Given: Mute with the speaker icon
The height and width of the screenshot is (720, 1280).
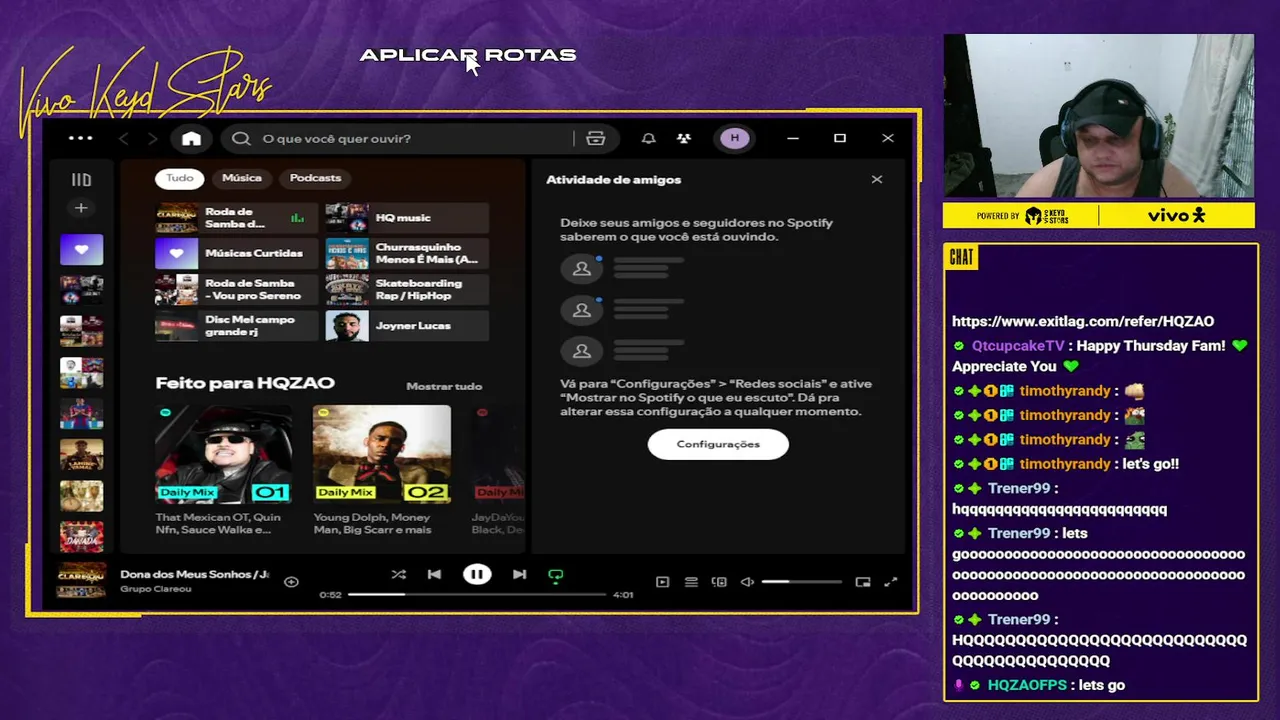Looking at the screenshot, I should point(747,582).
